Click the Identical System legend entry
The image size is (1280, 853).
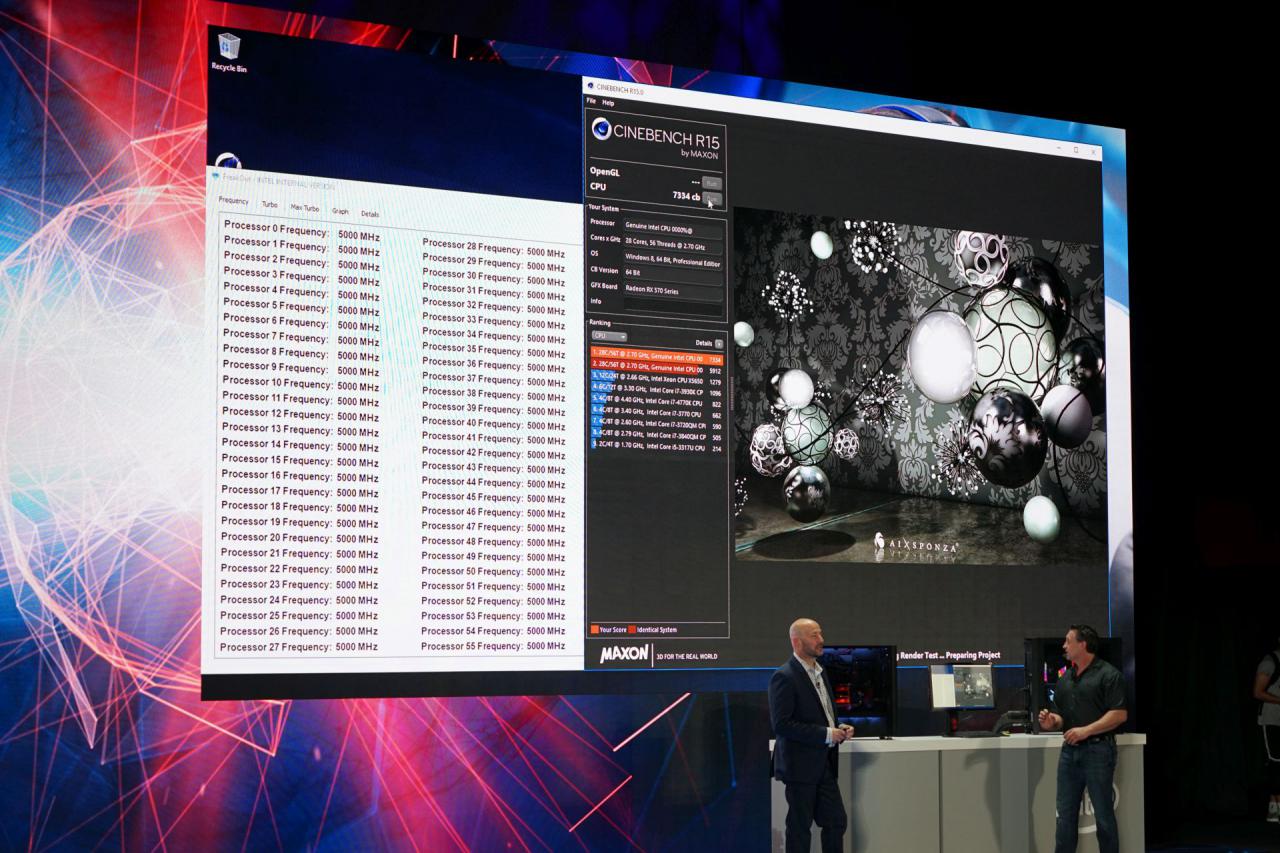point(652,630)
